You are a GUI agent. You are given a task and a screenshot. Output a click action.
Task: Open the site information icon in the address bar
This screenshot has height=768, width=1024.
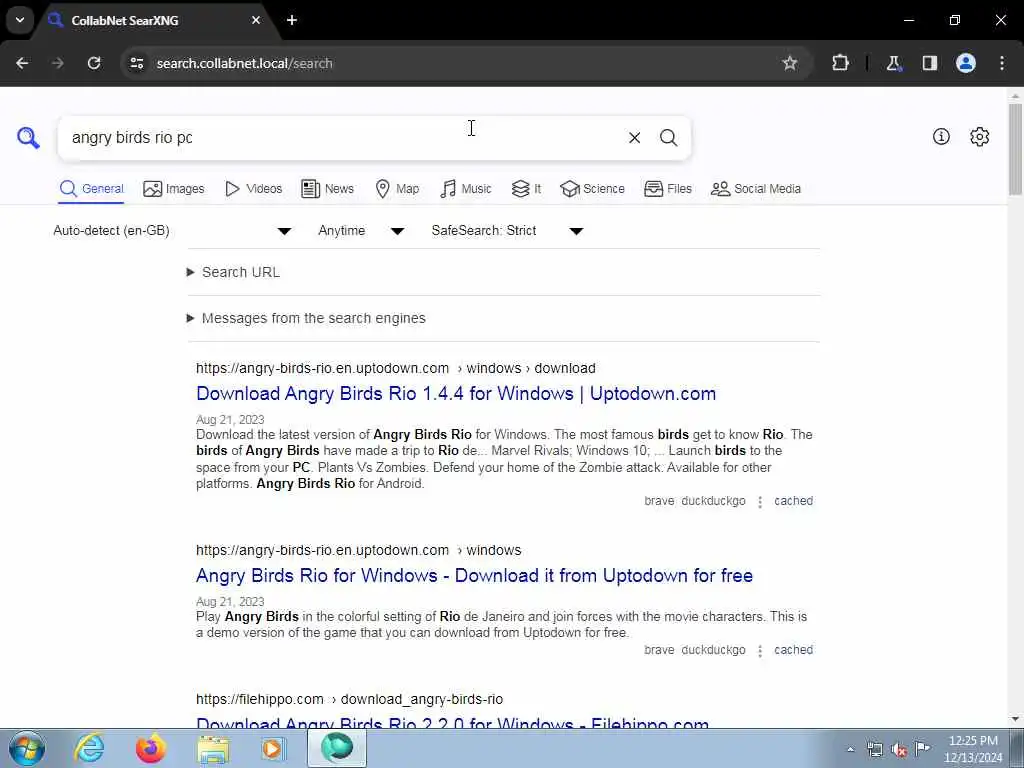(136, 63)
